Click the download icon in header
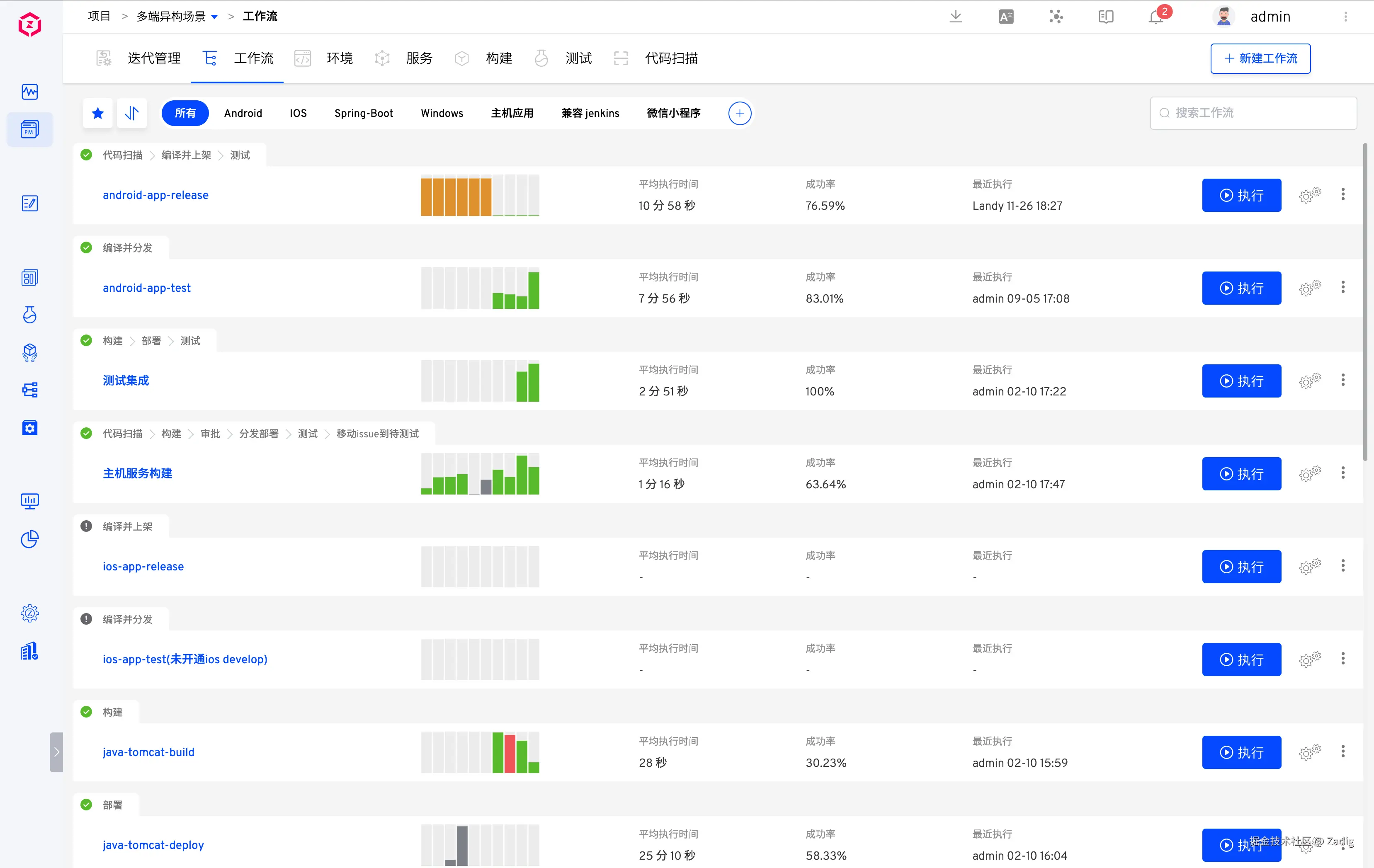Viewport: 1374px width, 868px height. coord(956,17)
